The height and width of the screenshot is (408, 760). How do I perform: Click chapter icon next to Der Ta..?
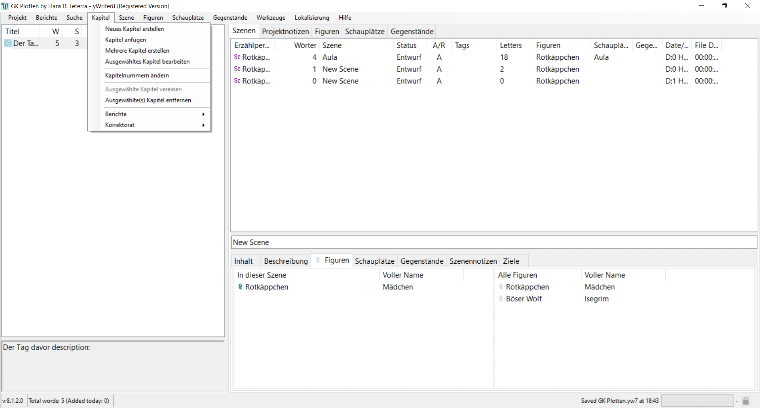(x=8, y=43)
